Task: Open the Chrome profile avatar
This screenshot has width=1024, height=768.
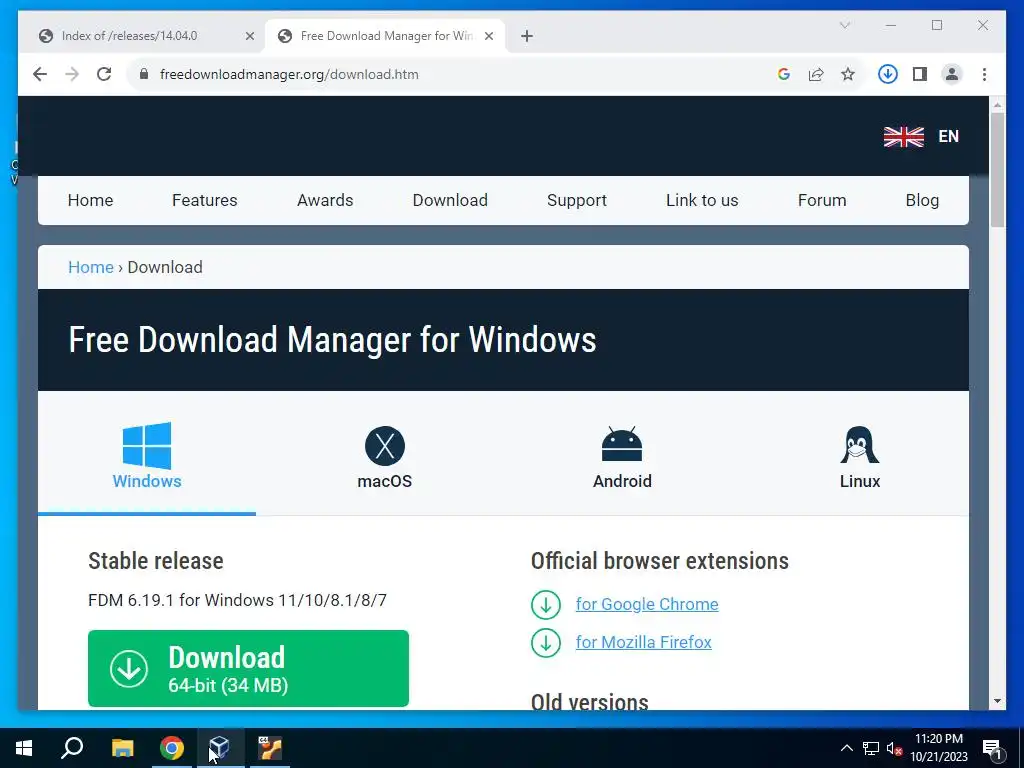Action: 952,74
